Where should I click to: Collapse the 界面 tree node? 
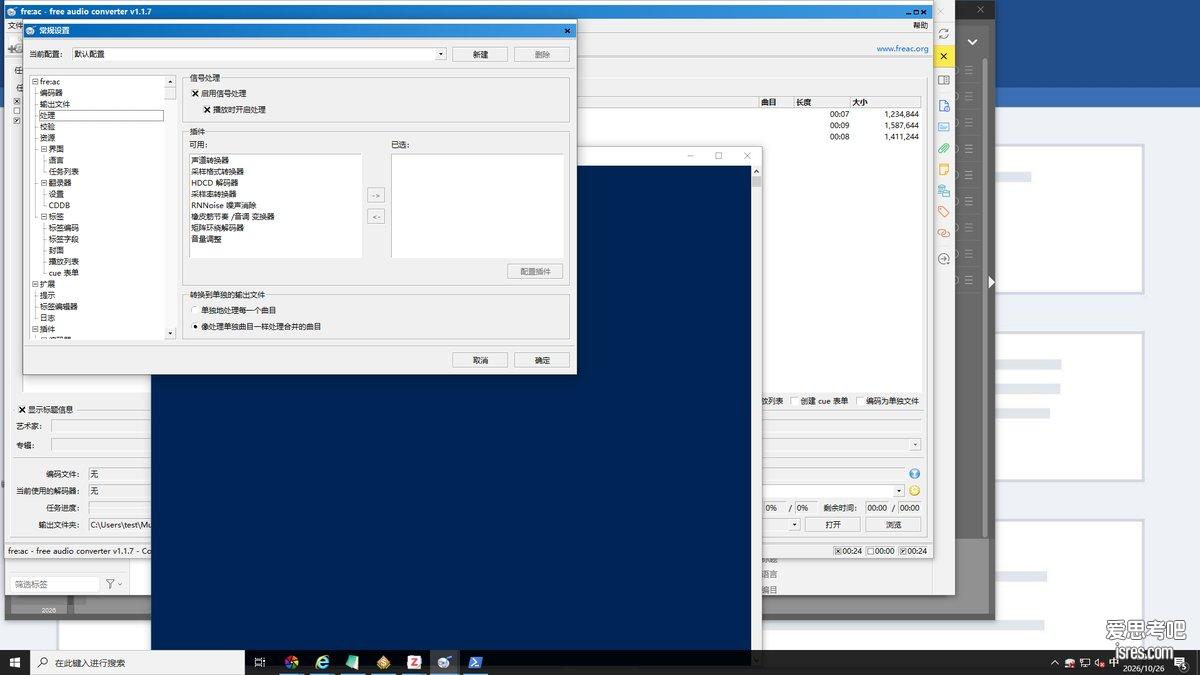[x=44, y=149]
